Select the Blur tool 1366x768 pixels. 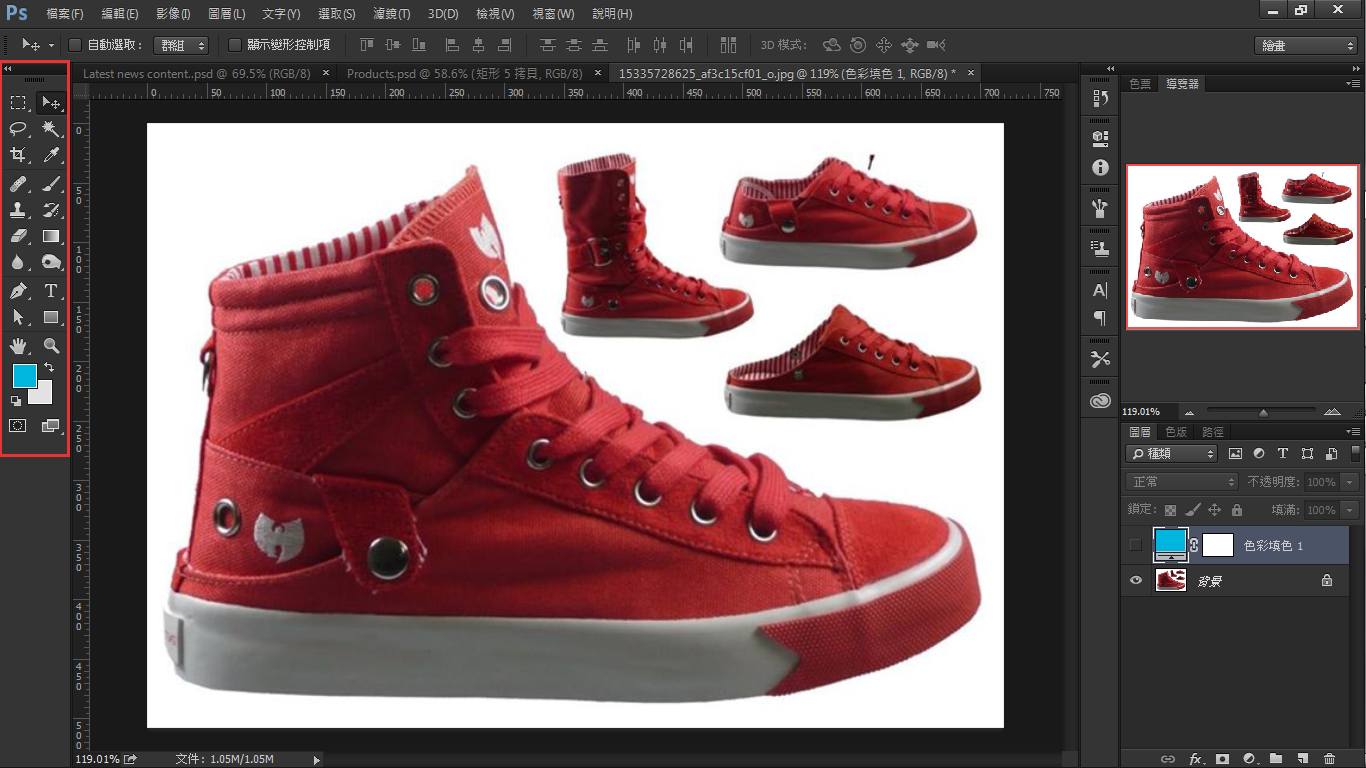(18, 262)
